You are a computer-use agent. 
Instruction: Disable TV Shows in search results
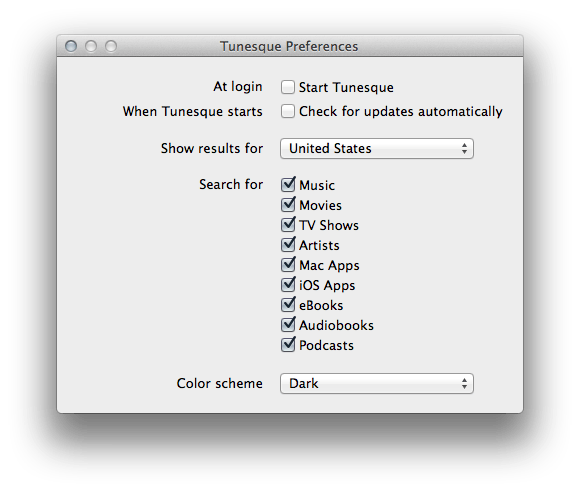[288, 224]
